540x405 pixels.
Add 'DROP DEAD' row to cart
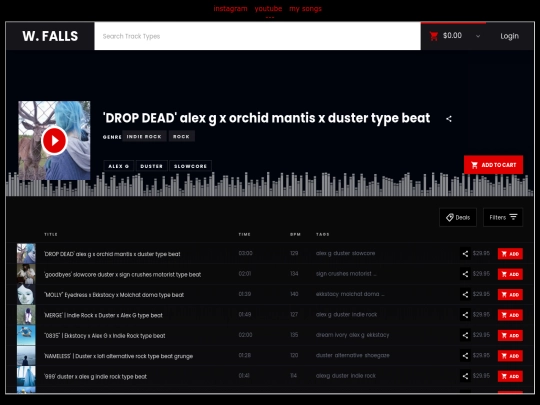510,254
